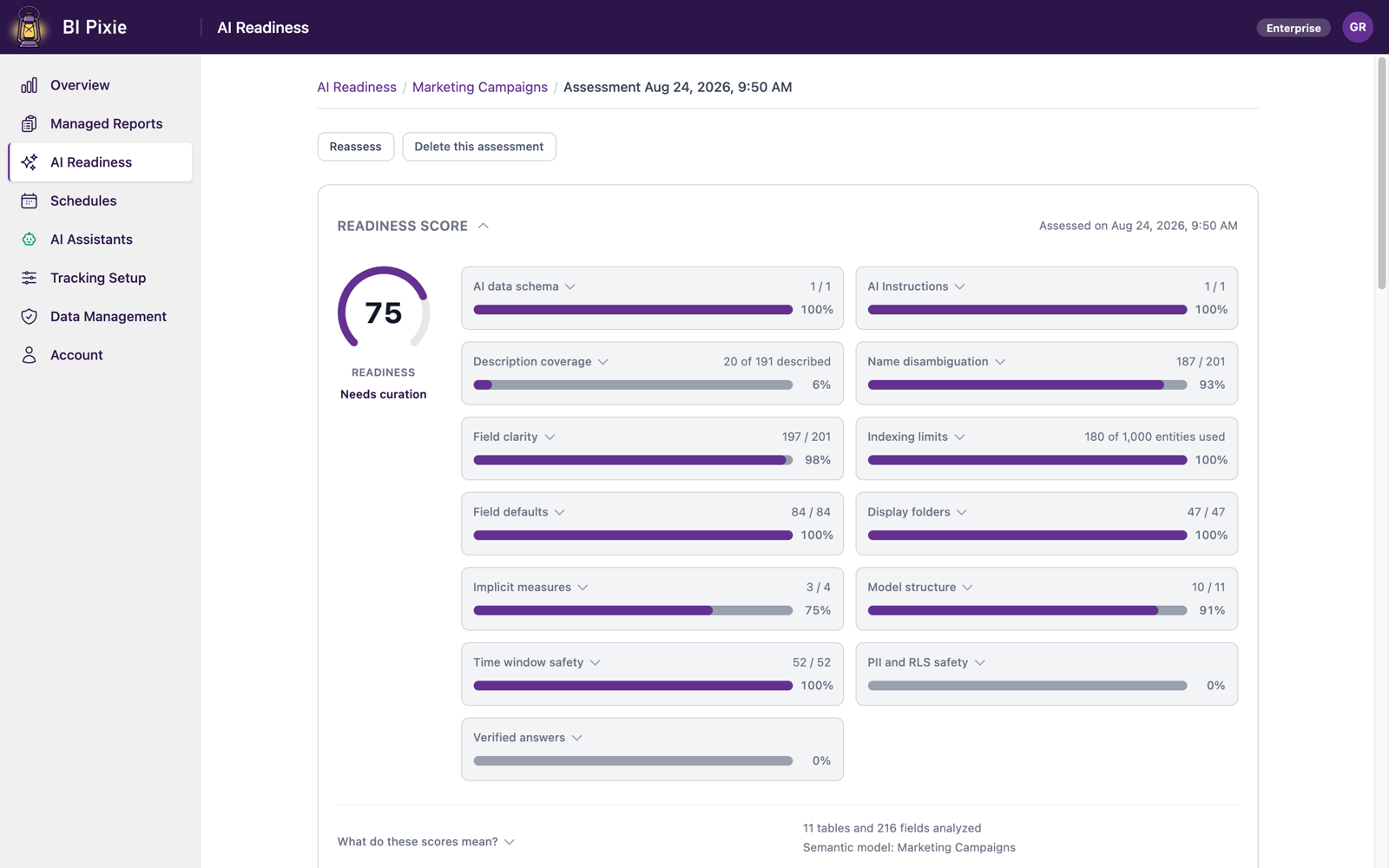Click the BI Pixie lantern logo

[29, 27]
